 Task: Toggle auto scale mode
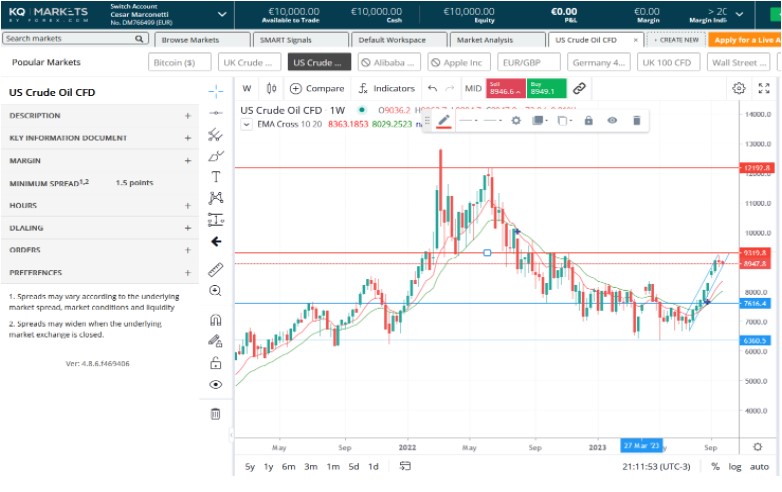coord(759,467)
